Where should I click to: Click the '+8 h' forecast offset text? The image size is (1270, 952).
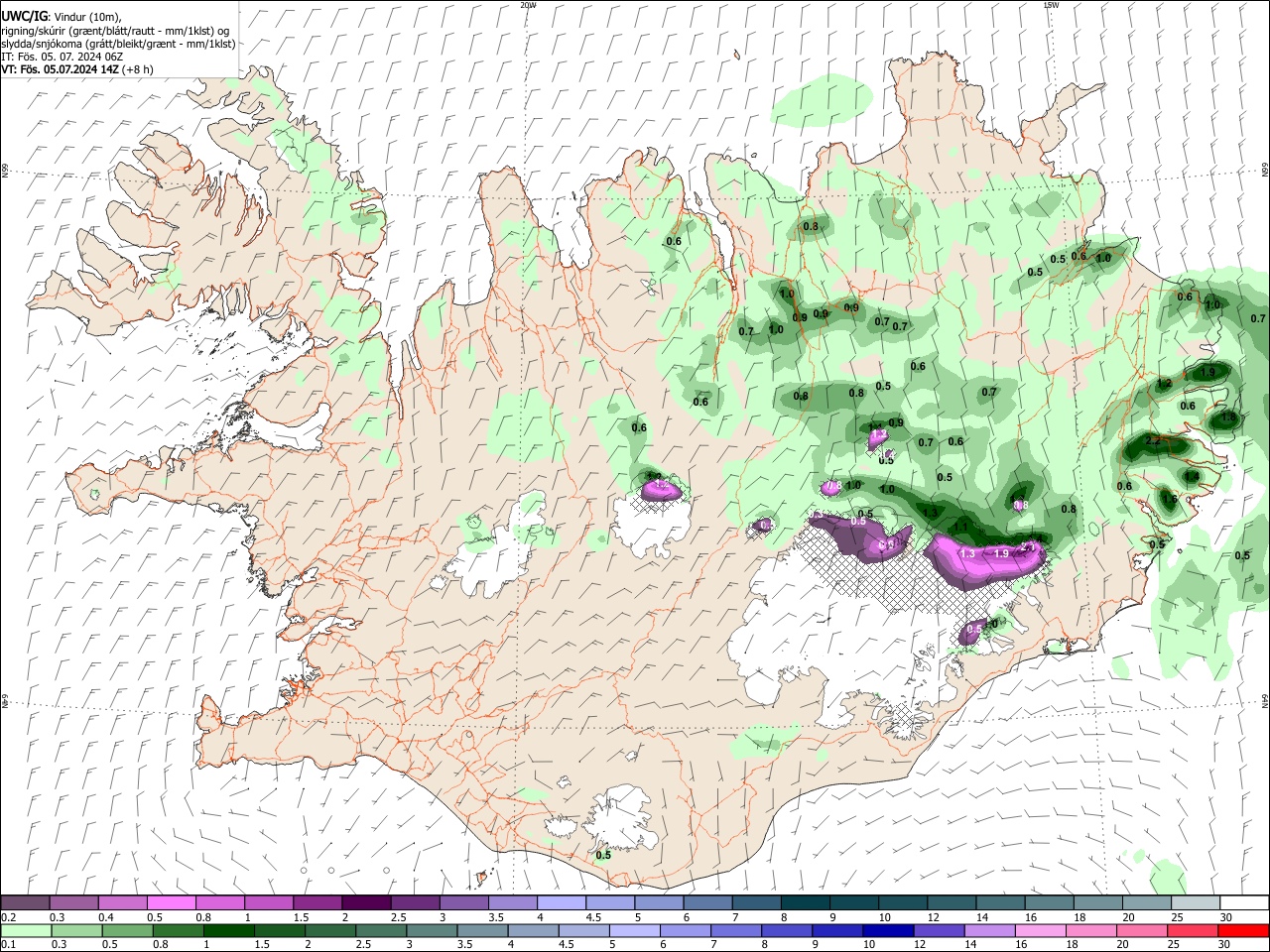(x=137, y=69)
